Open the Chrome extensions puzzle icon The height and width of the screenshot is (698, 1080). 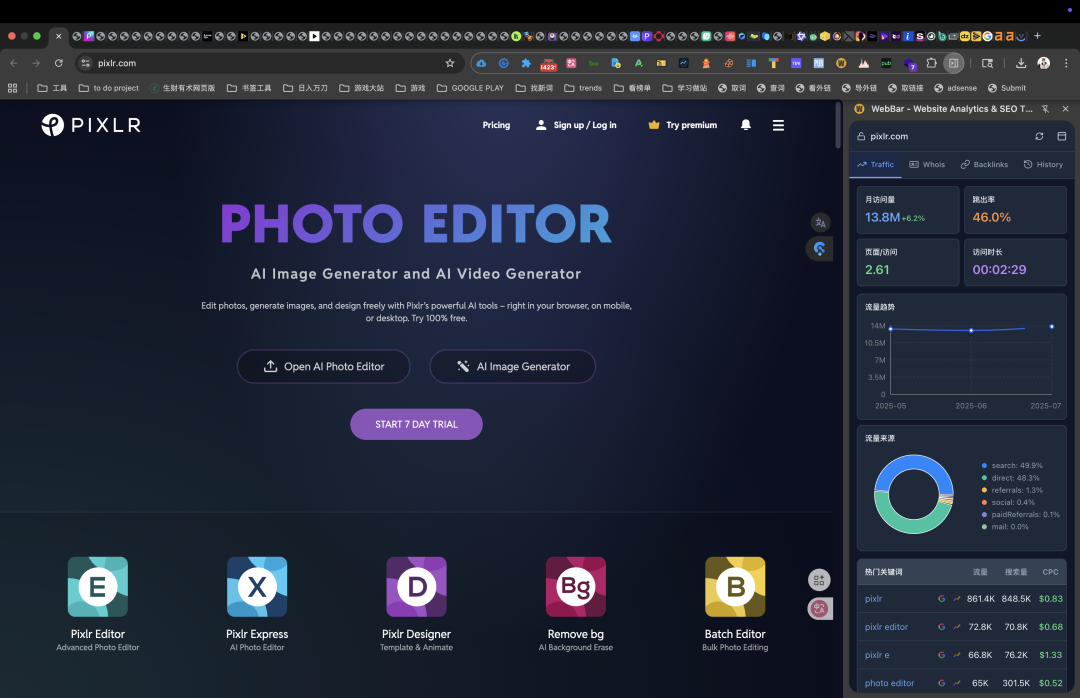[x=931, y=63]
